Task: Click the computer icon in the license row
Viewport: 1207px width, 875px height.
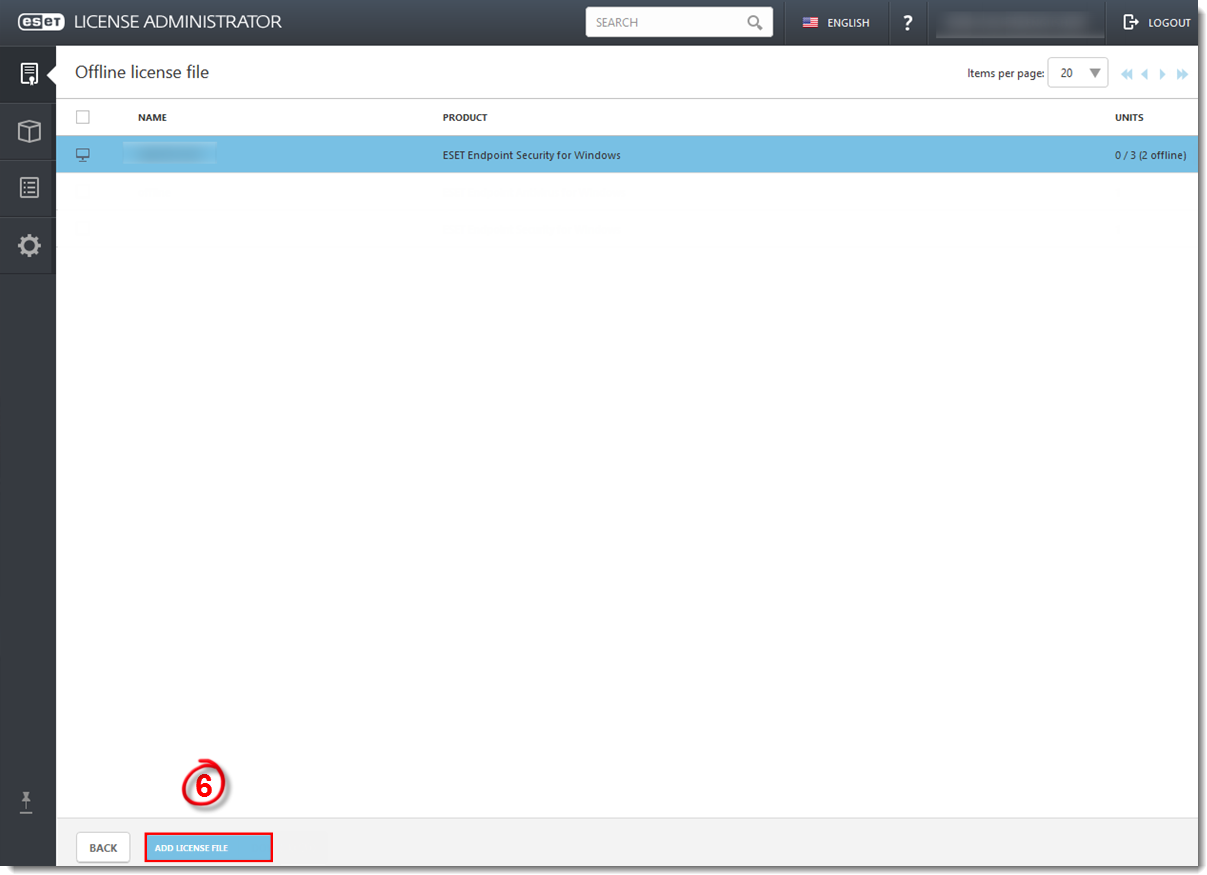Action: click(83, 155)
